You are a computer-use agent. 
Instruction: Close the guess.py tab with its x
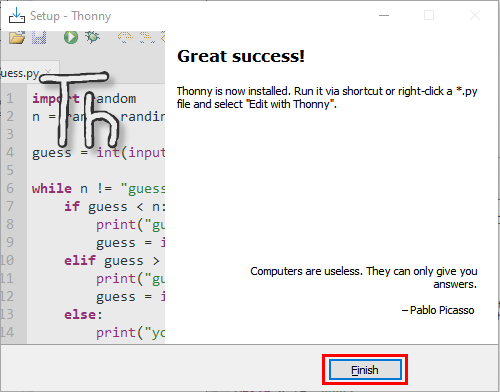point(48,72)
